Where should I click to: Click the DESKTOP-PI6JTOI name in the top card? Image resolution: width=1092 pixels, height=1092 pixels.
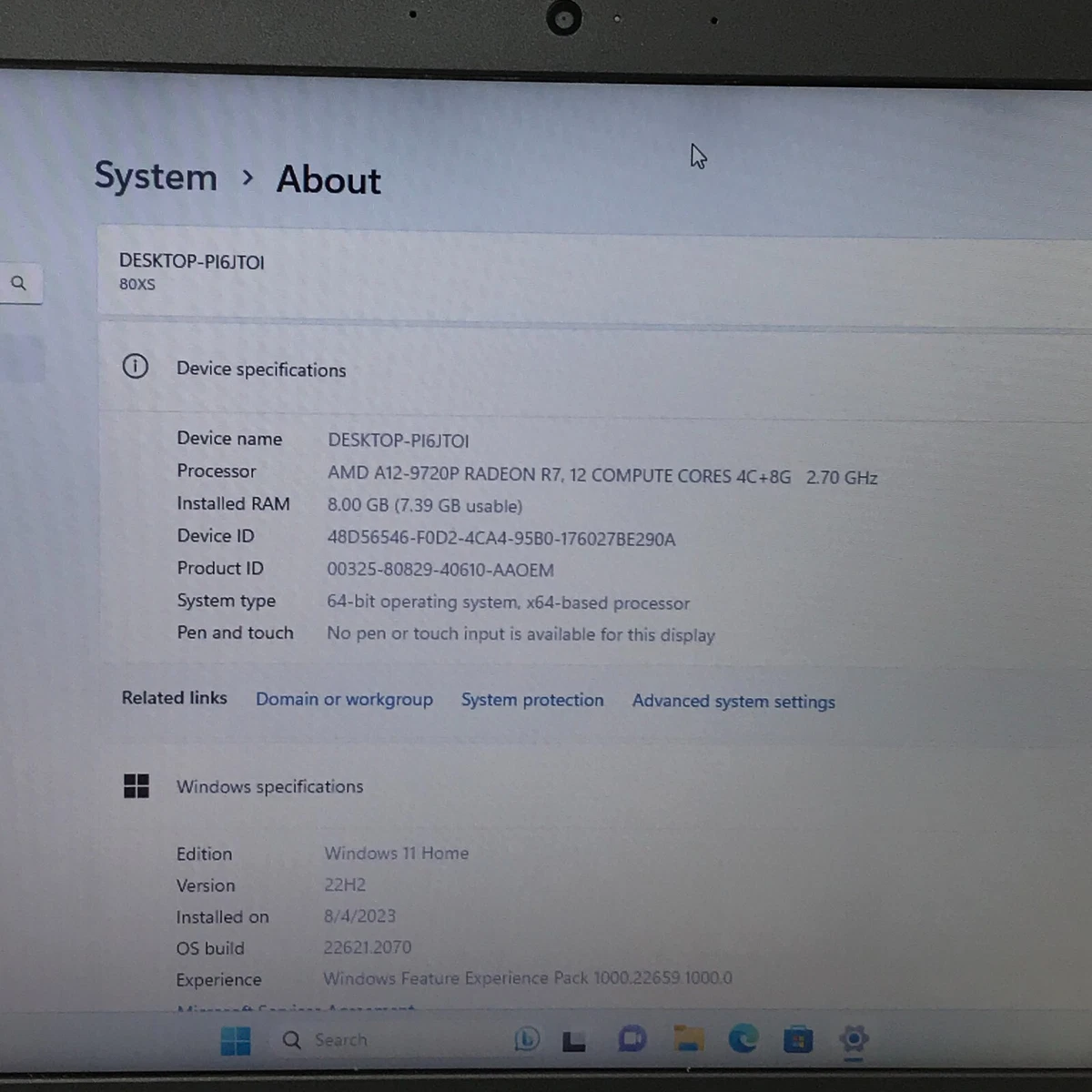point(192,261)
